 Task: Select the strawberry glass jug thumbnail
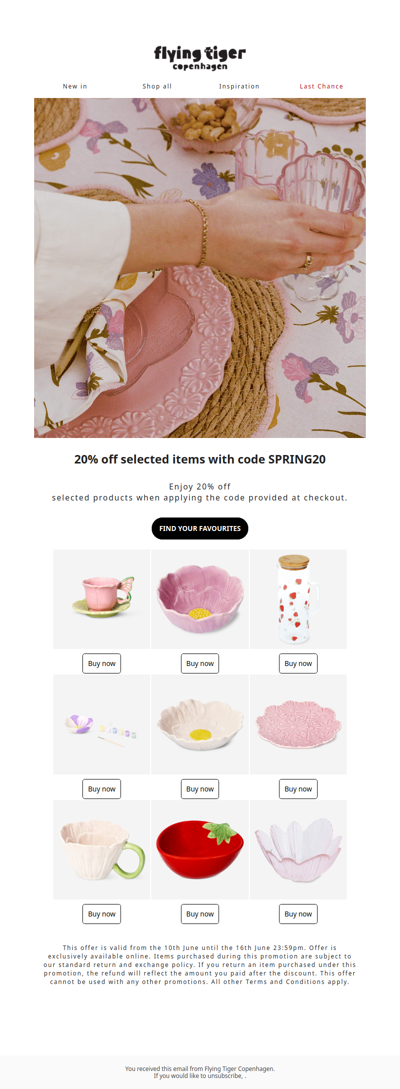(299, 599)
